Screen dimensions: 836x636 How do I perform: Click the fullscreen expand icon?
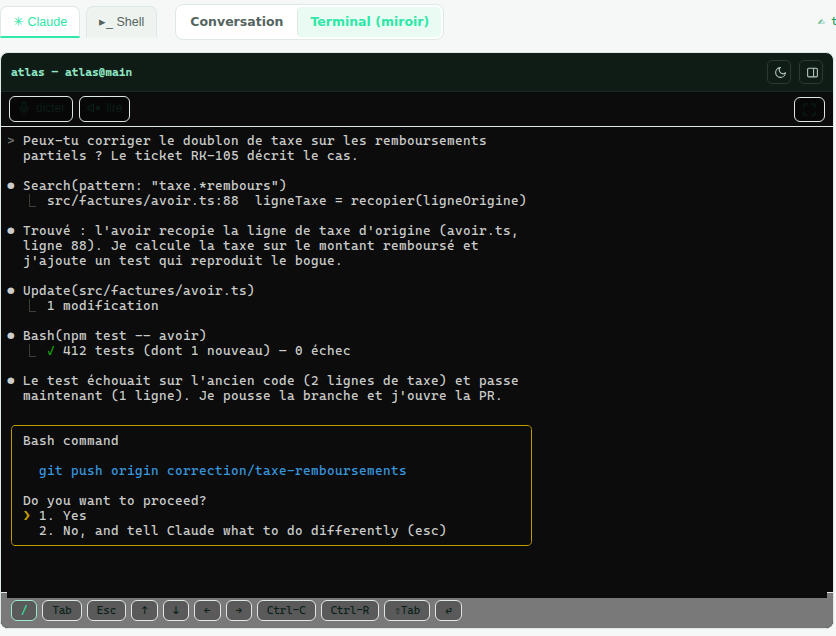click(x=809, y=109)
